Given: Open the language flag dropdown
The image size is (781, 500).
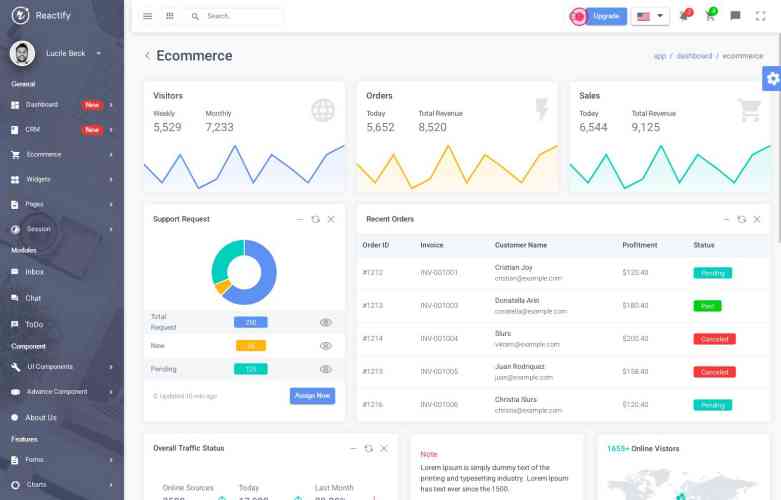Looking at the screenshot, I should point(650,16).
